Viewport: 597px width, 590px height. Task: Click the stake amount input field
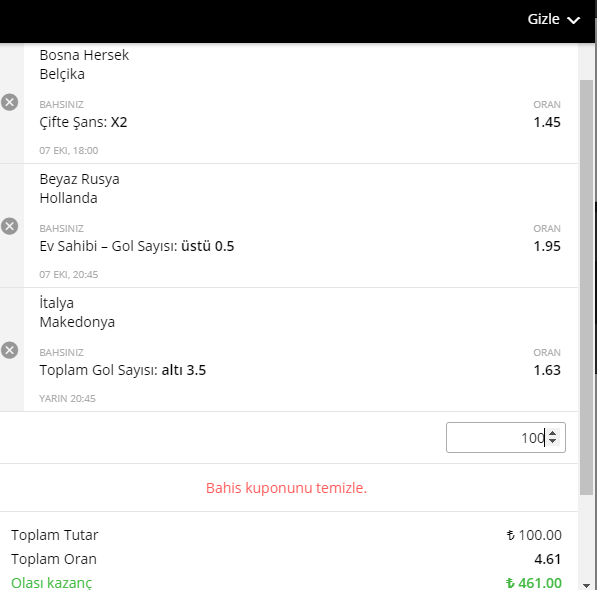506,437
